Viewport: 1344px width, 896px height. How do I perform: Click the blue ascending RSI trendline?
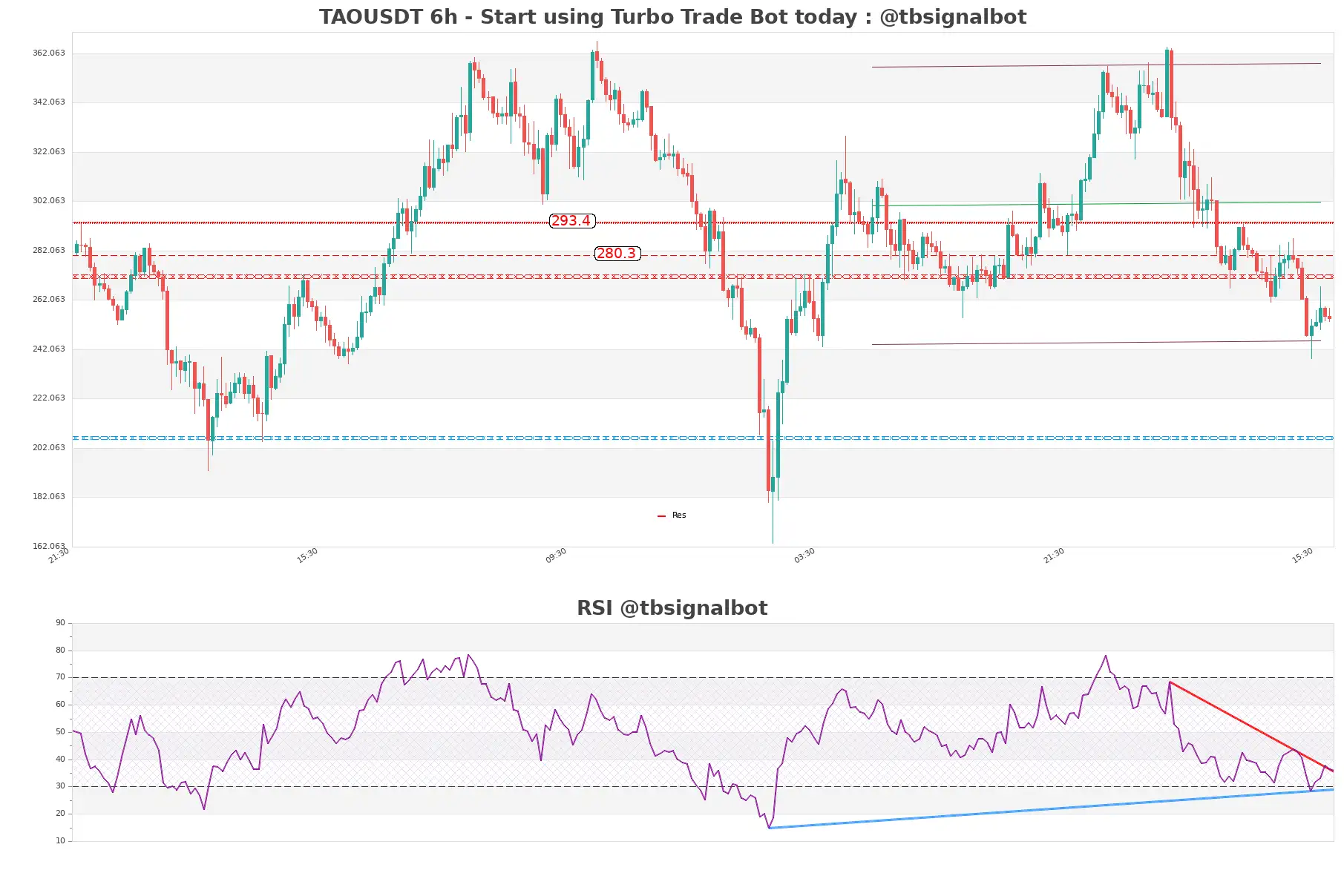coord(1051,809)
